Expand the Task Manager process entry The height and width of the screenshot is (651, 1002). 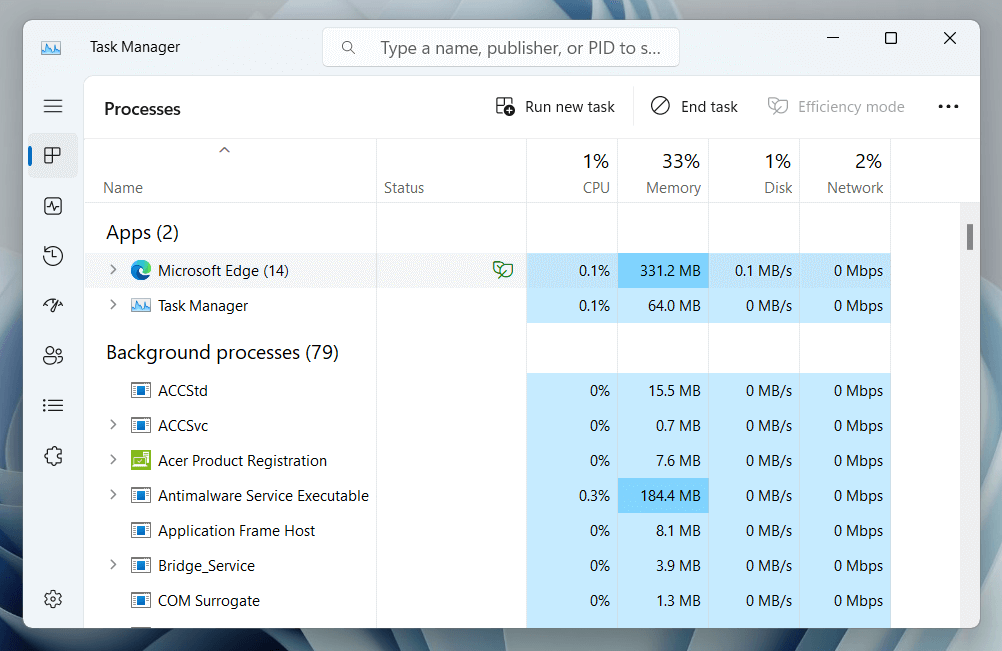coord(113,305)
